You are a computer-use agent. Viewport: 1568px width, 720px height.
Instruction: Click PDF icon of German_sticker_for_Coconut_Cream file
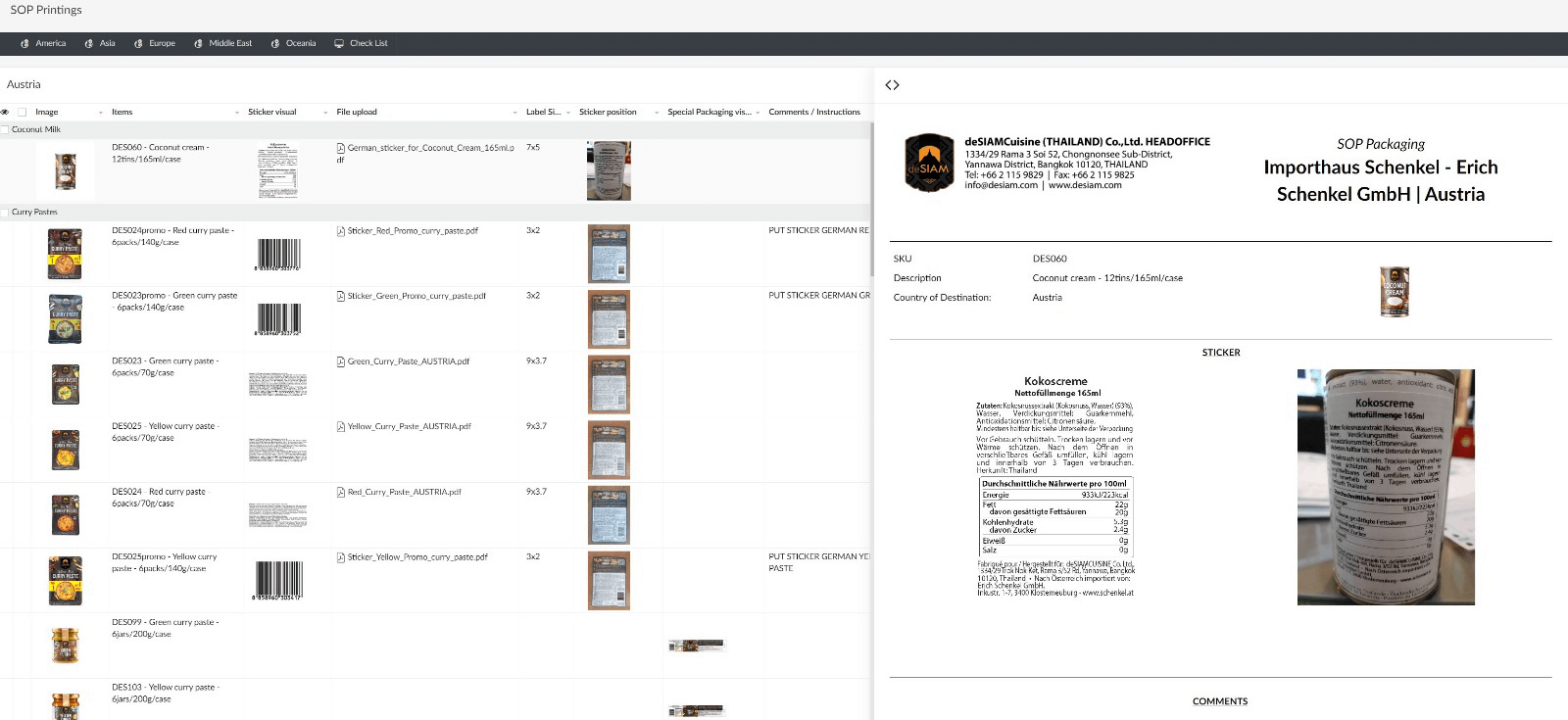(341, 149)
